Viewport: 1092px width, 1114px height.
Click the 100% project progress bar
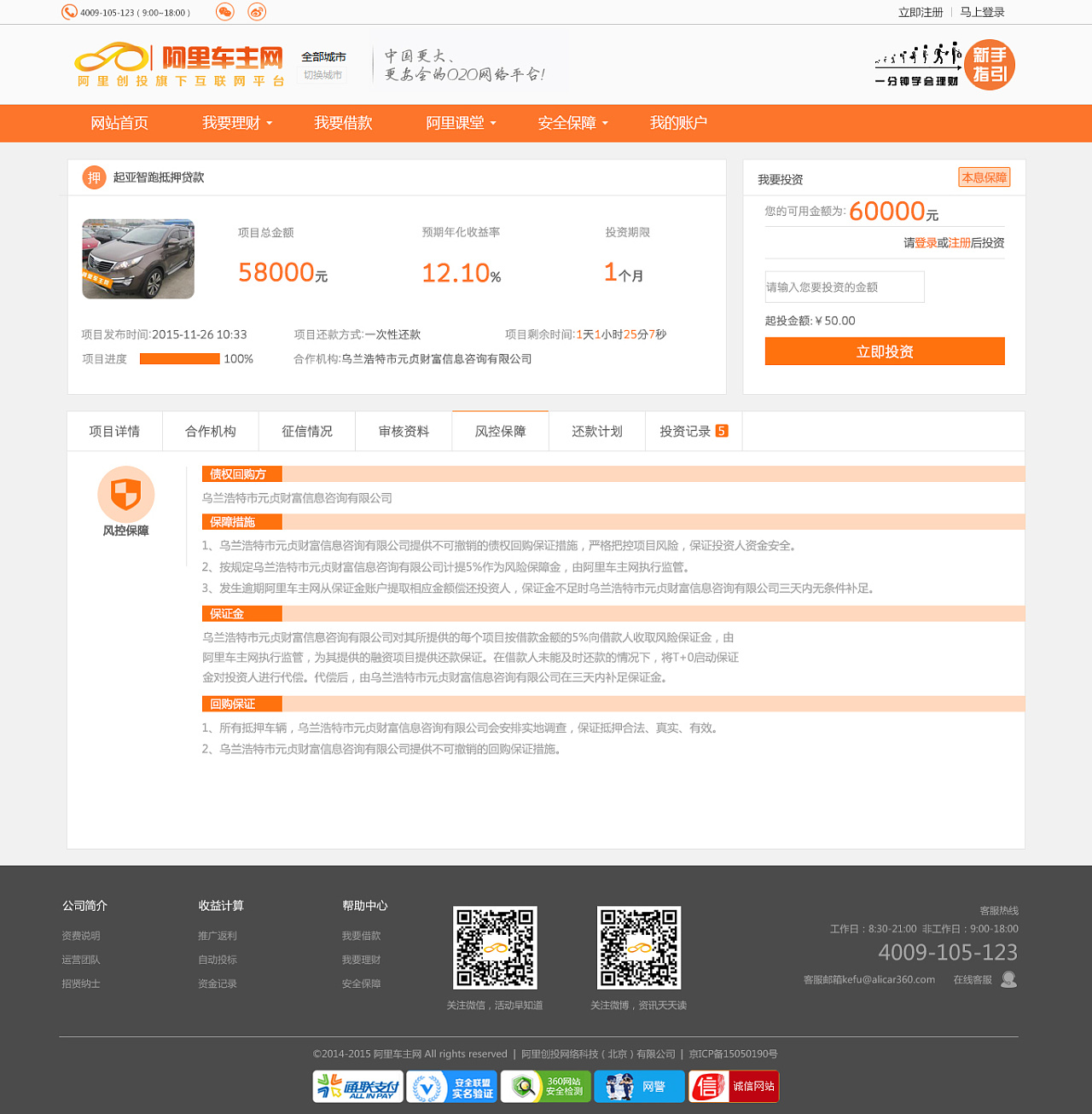pos(179,359)
